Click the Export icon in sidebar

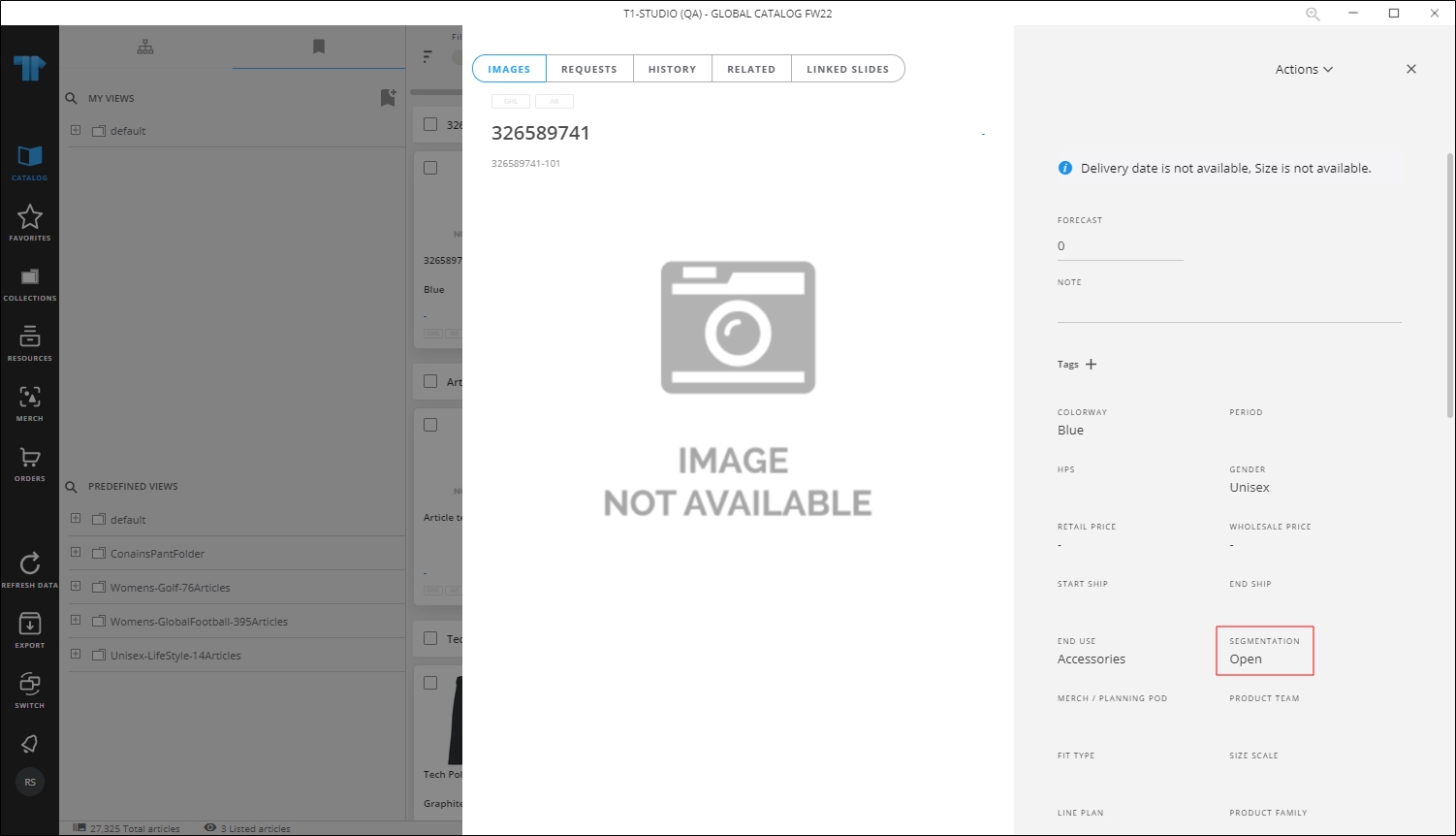pyautogui.click(x=29, y=625)
